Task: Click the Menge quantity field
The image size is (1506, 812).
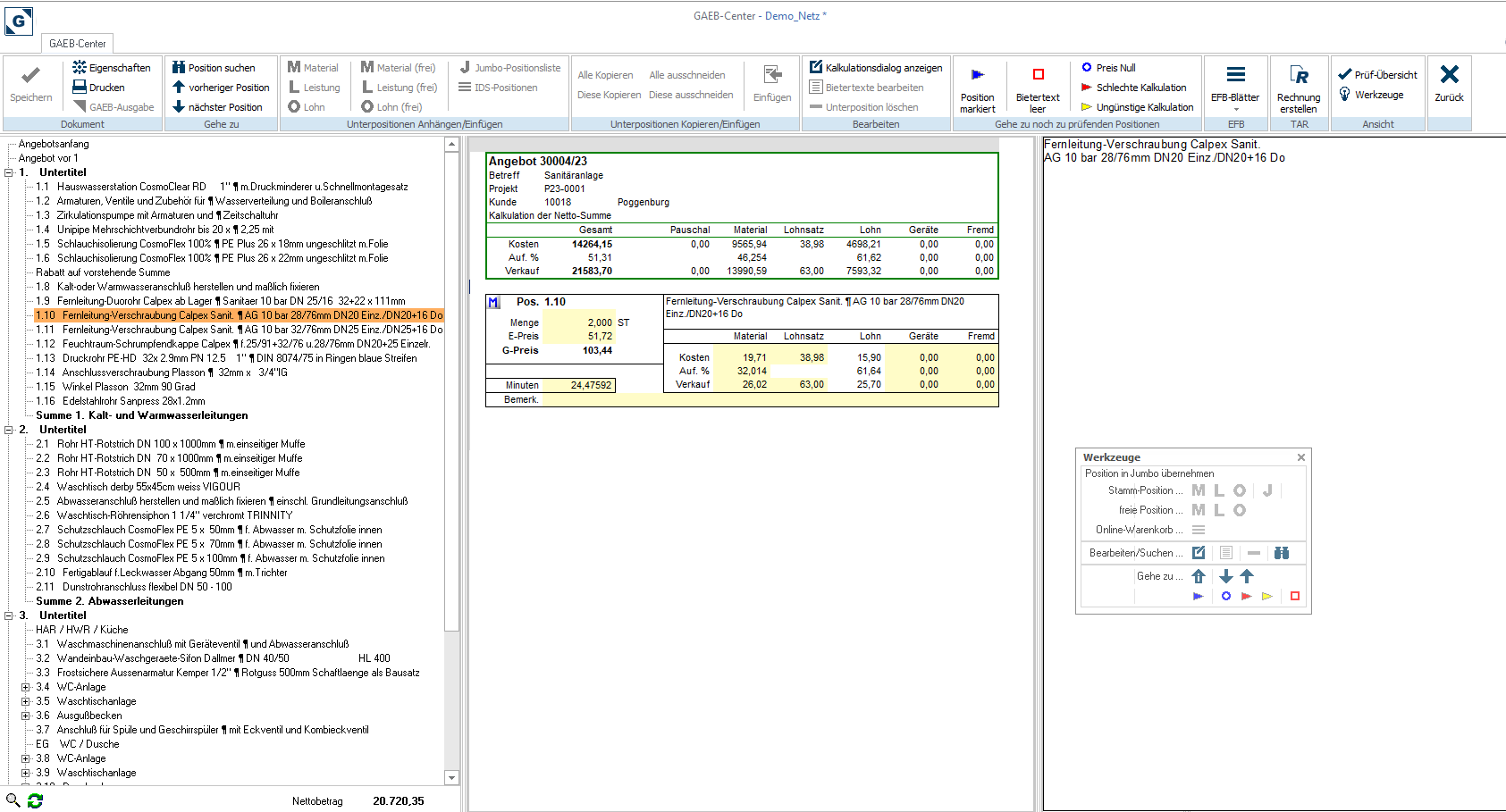Action: click(578, 322)
